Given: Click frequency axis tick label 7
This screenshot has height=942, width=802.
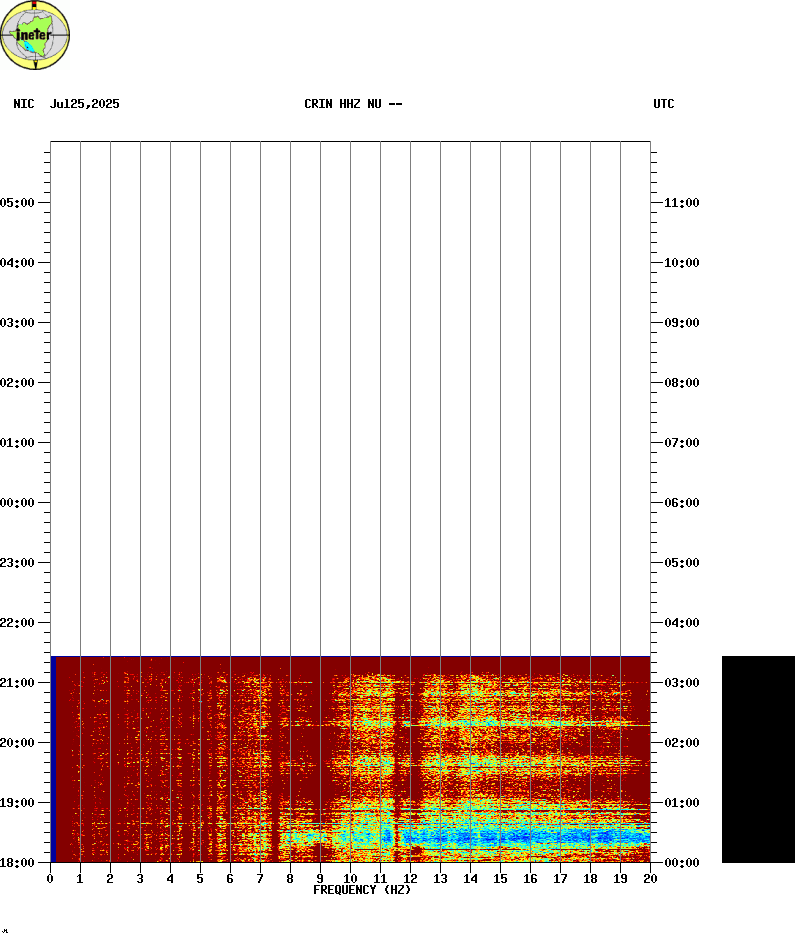Looking at the screenshot, I should pyautogui.click(x=260, y=879).
